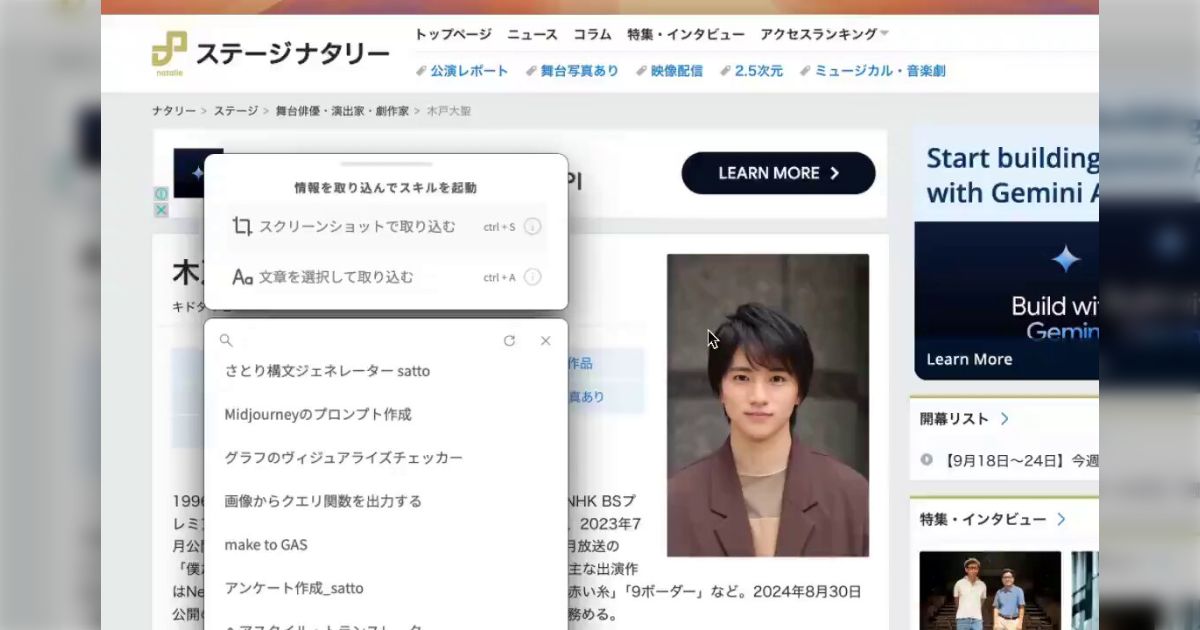
Task: Open the info icon next to the ctrl+A shortcut
Action: [x=532, y=277]
